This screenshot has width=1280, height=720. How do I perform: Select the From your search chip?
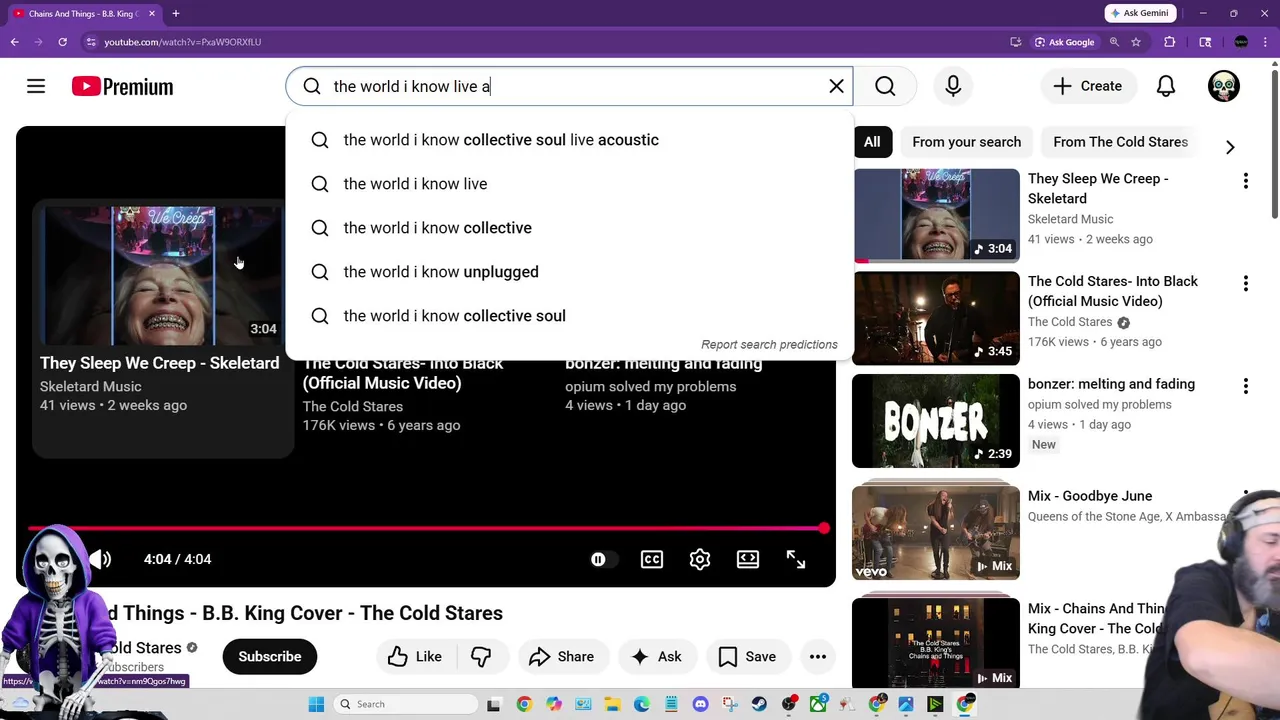coord(966,142)
